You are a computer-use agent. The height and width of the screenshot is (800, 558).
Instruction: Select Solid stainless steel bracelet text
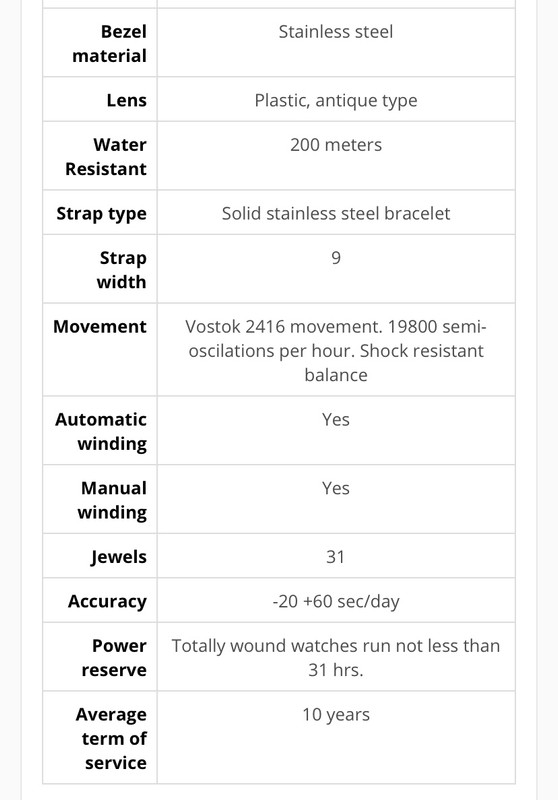tap(336, 213)
